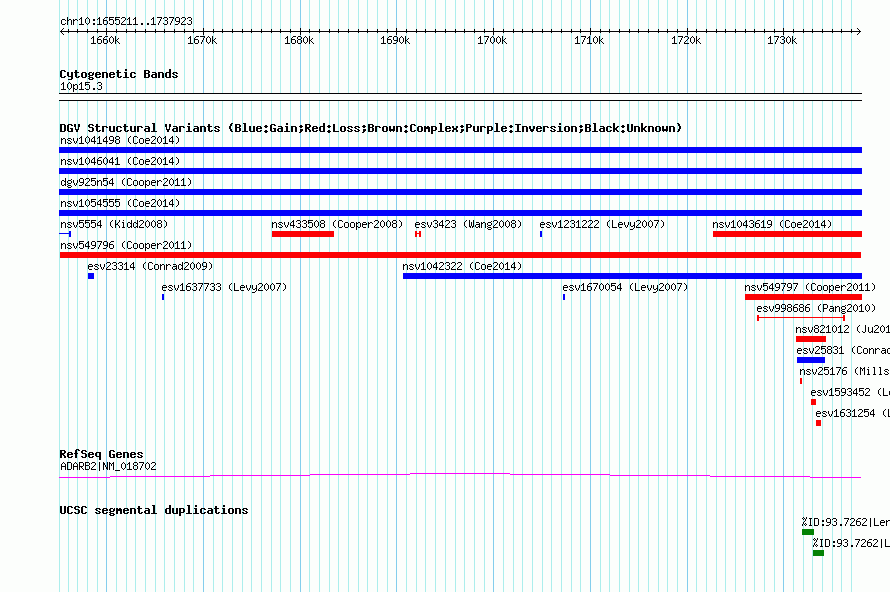The height and width of the screenshot is (592, 890).
Task: Click the nsv1042322 (Coe2014) label
Action: (462, 266)
